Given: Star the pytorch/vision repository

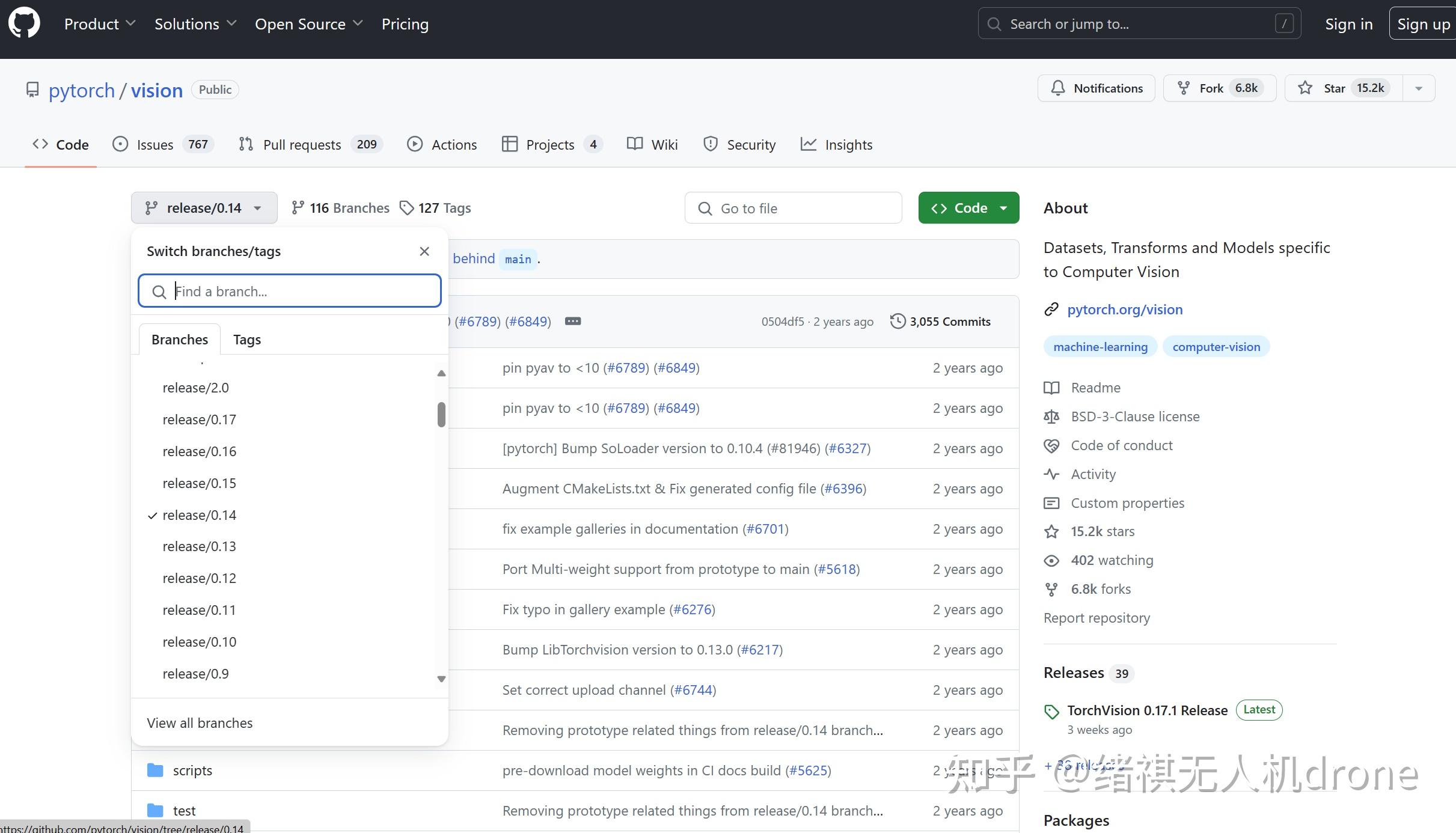Looking at the screenshot, I should [x=1344, y=88].
